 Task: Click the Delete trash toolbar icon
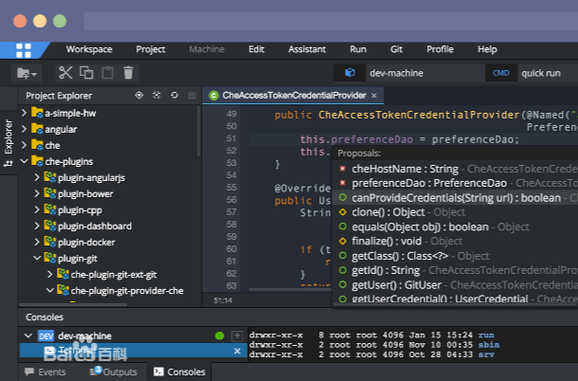point(128,73)
